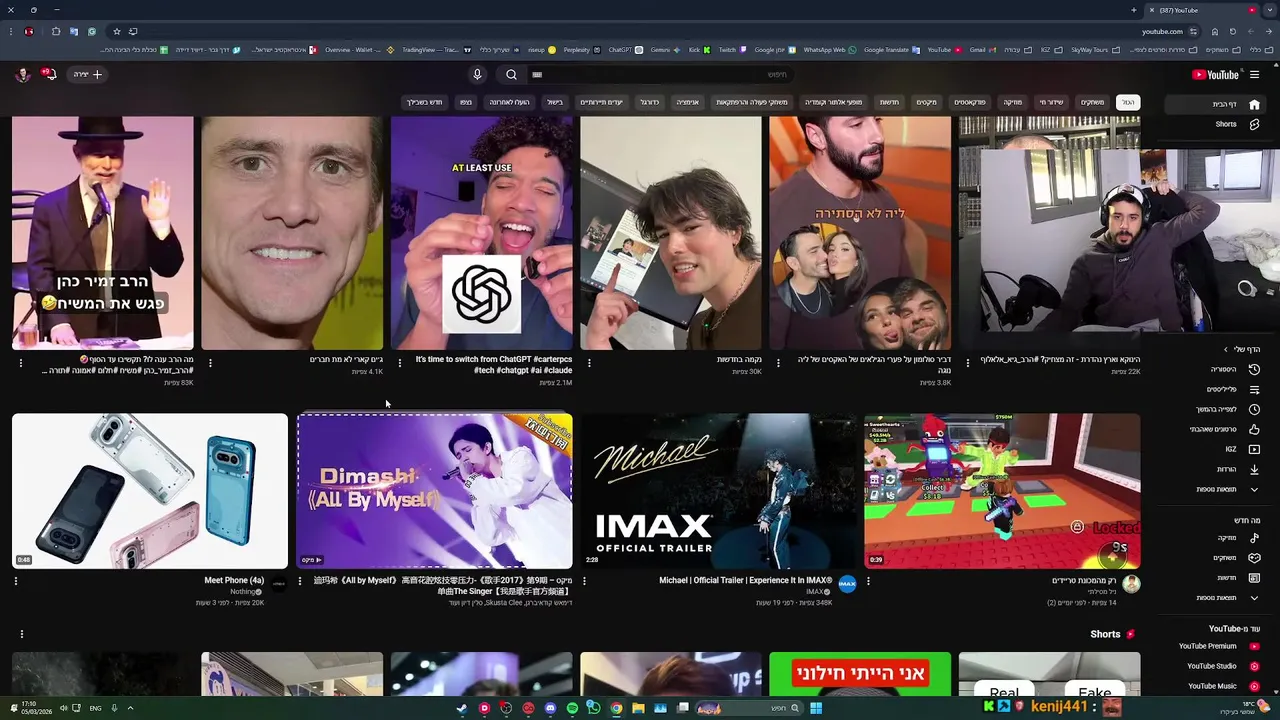Open Michael IMAX official trailer thumbnail
This screenshot has width=1280, height=720.
tap(718, 491)
